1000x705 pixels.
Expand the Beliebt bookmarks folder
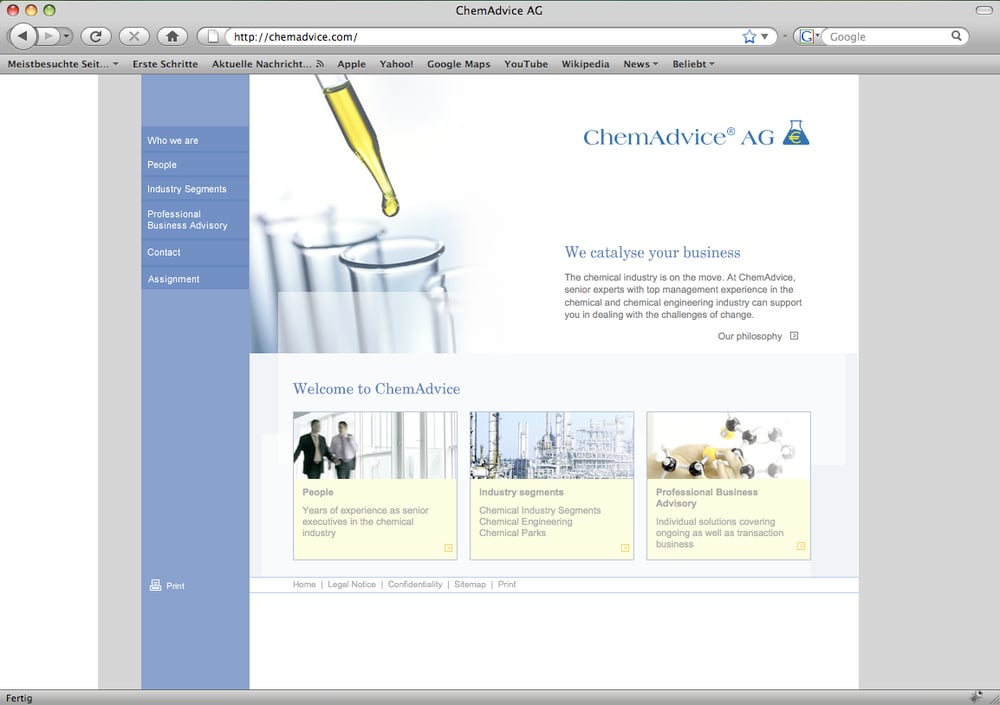pyautogui.click(x=693, y=64)
